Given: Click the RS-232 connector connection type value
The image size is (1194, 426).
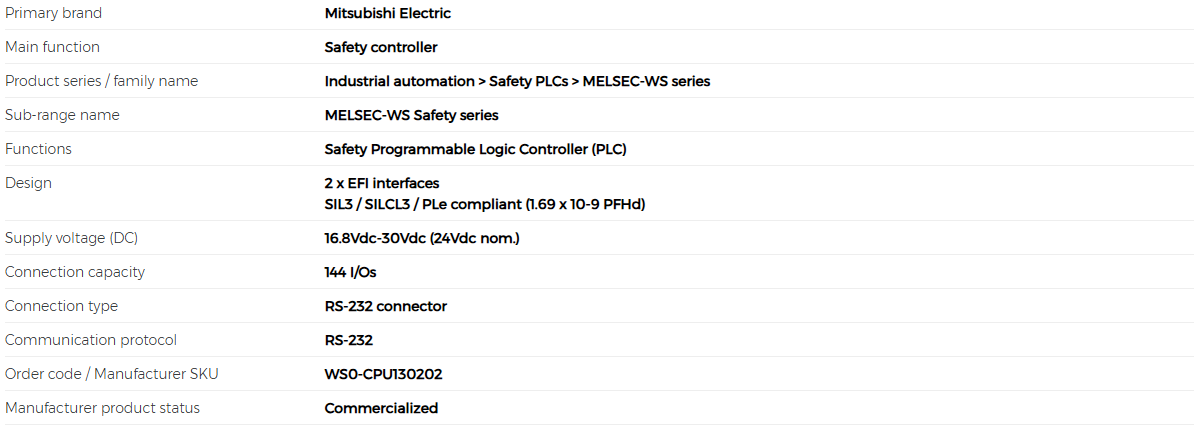Looking at the screenshot, I should coord(385,306).
